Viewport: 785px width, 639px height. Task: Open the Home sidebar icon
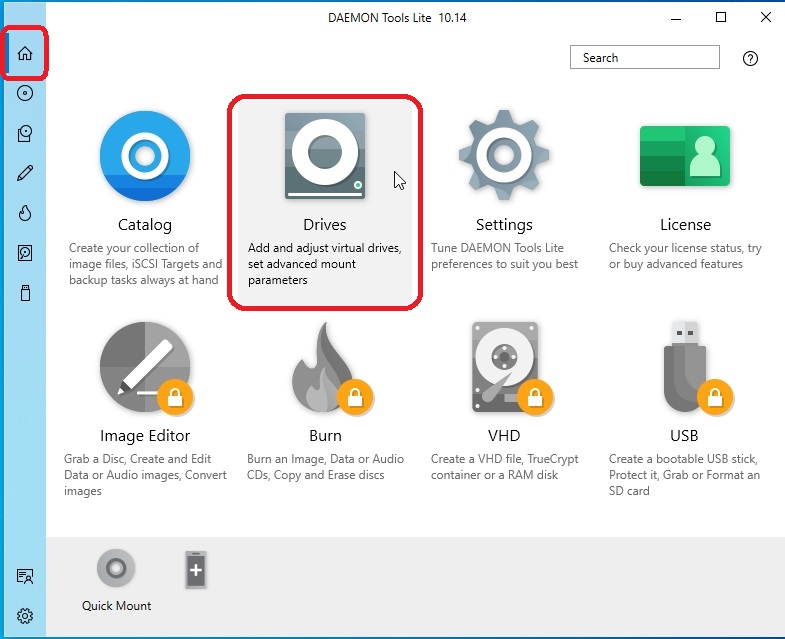coord(25,53)
